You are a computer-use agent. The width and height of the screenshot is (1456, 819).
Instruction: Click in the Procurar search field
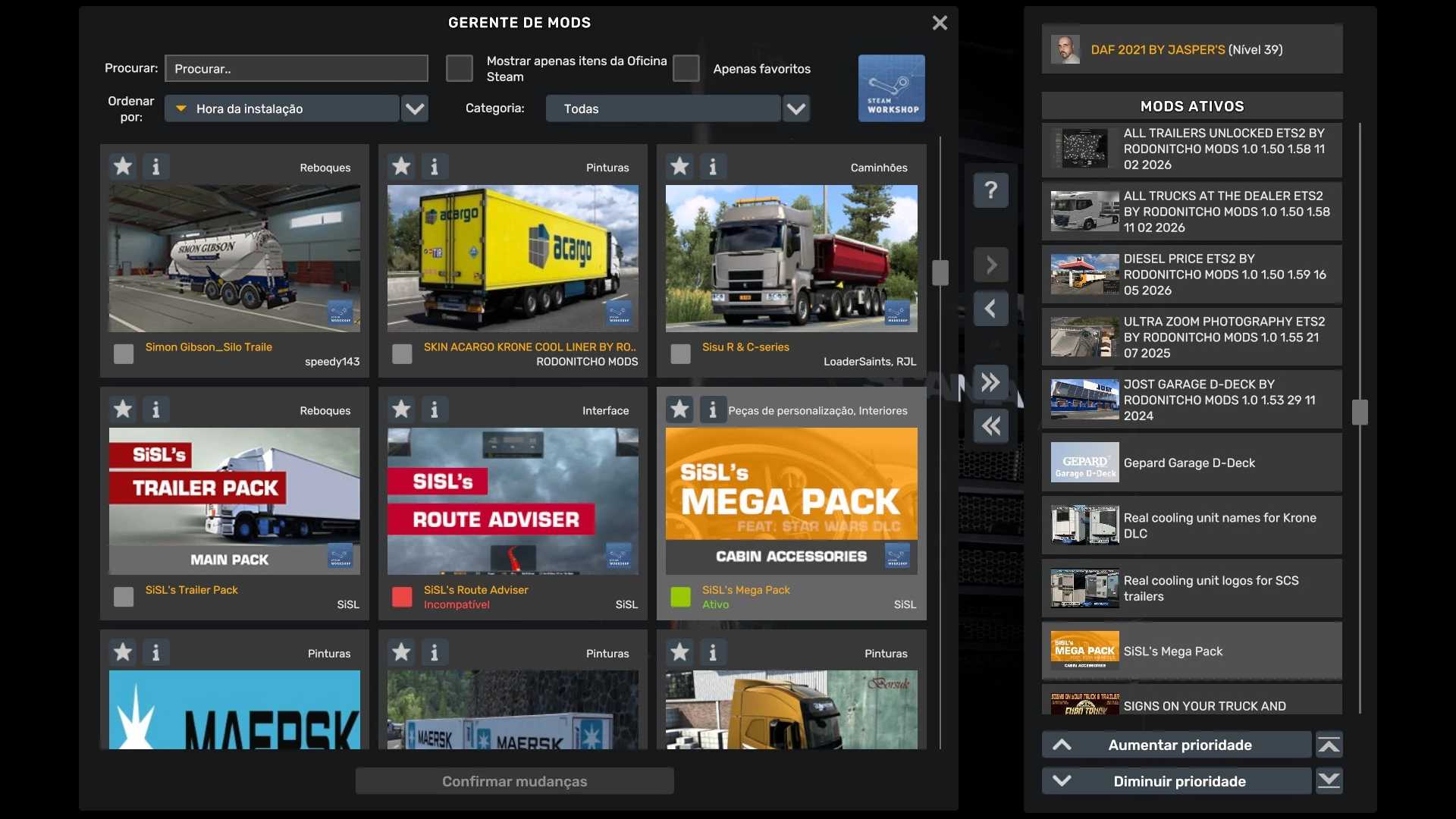tap(297, 68)
